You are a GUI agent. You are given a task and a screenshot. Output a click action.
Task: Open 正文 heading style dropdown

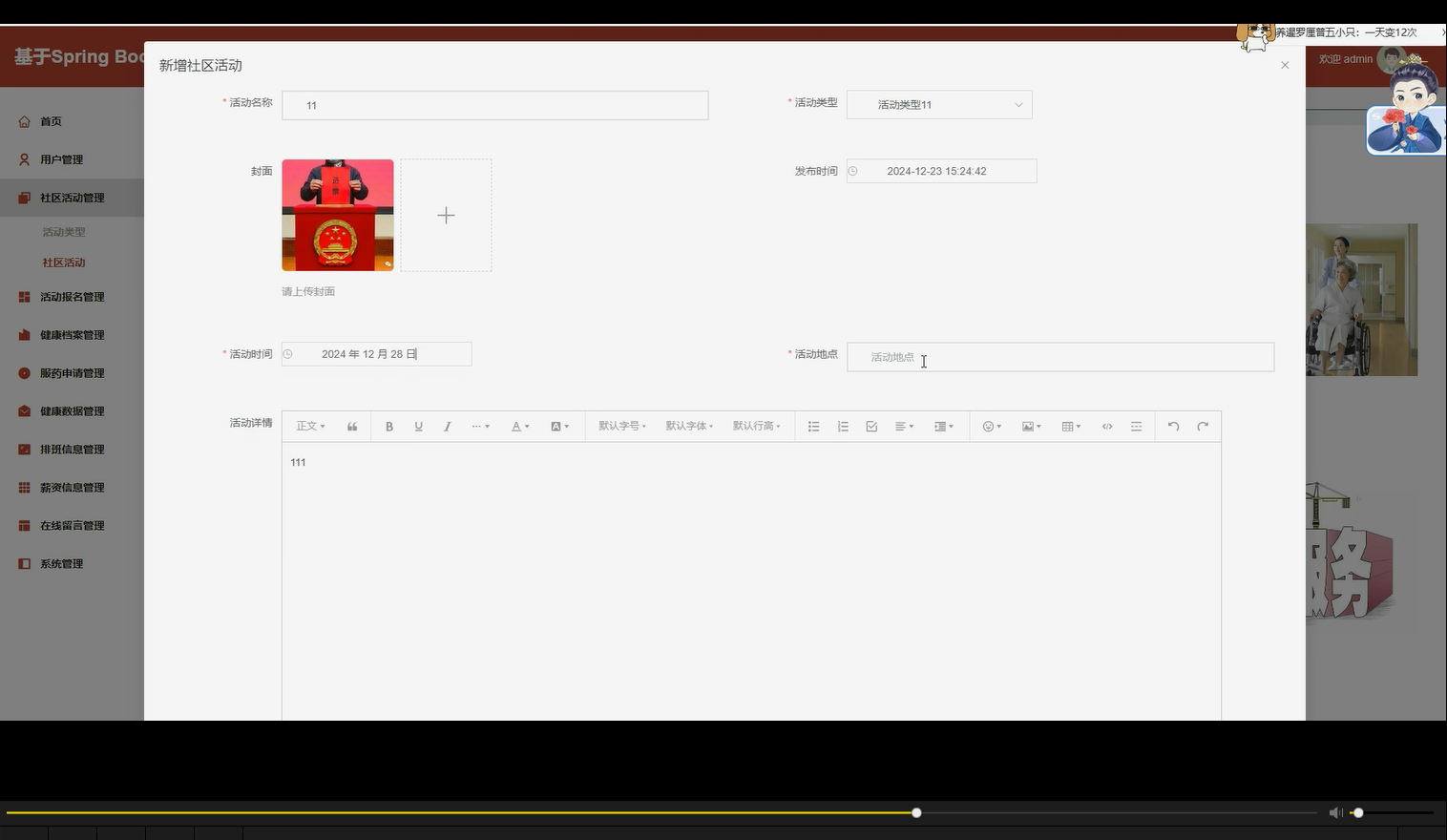click(310, 427)
